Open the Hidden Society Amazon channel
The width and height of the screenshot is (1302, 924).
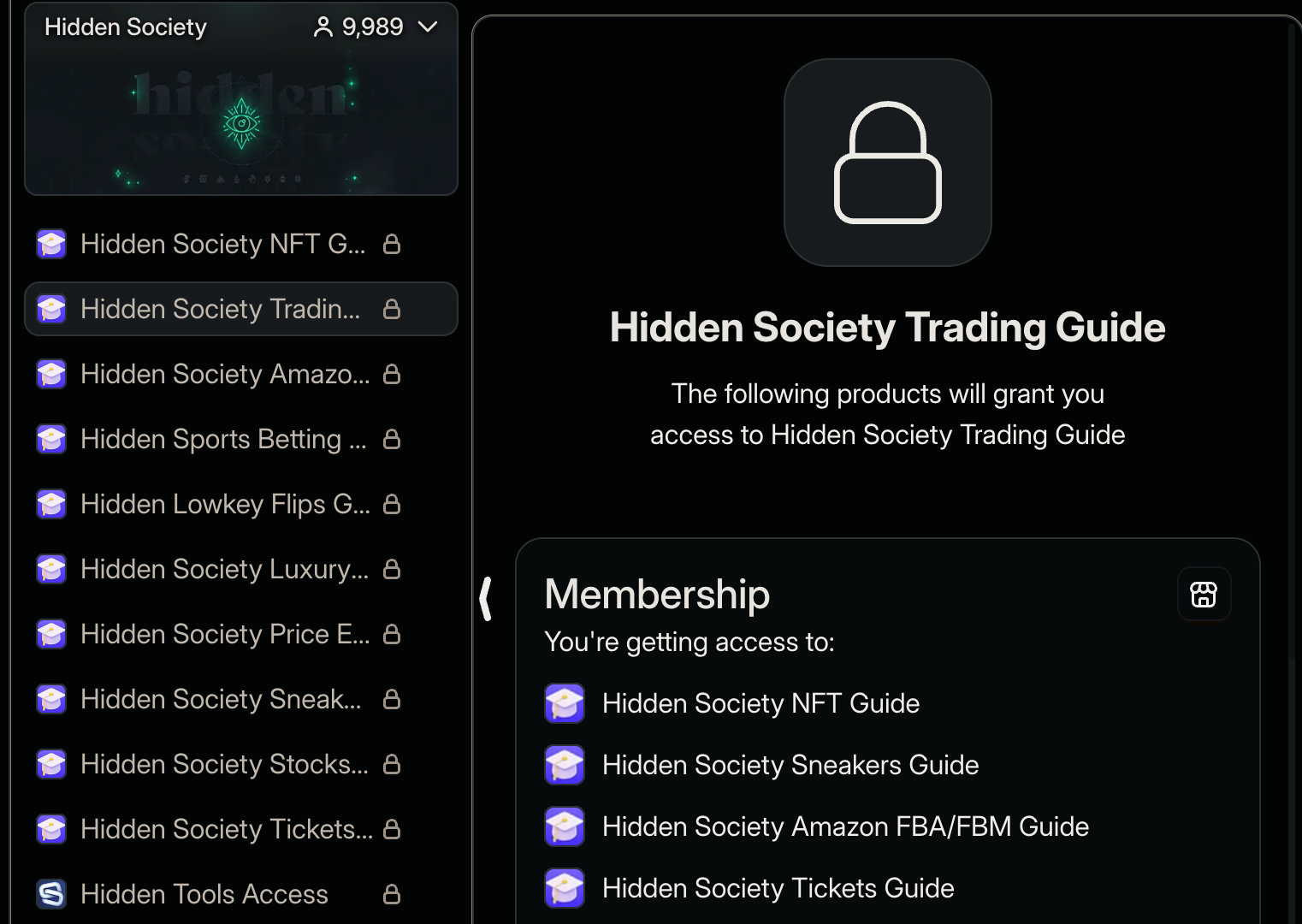226,374
